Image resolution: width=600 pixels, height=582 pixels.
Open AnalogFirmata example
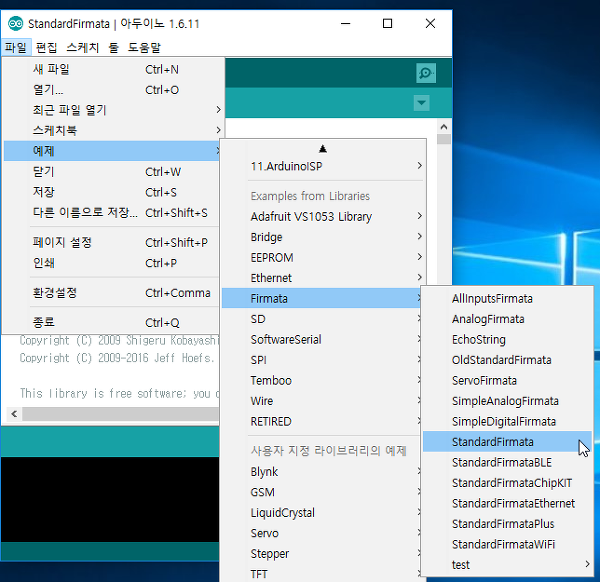coord(507,319)
